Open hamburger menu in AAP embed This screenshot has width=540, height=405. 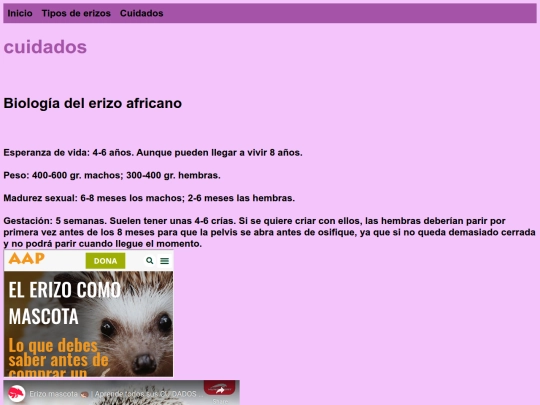pos(165,261)
